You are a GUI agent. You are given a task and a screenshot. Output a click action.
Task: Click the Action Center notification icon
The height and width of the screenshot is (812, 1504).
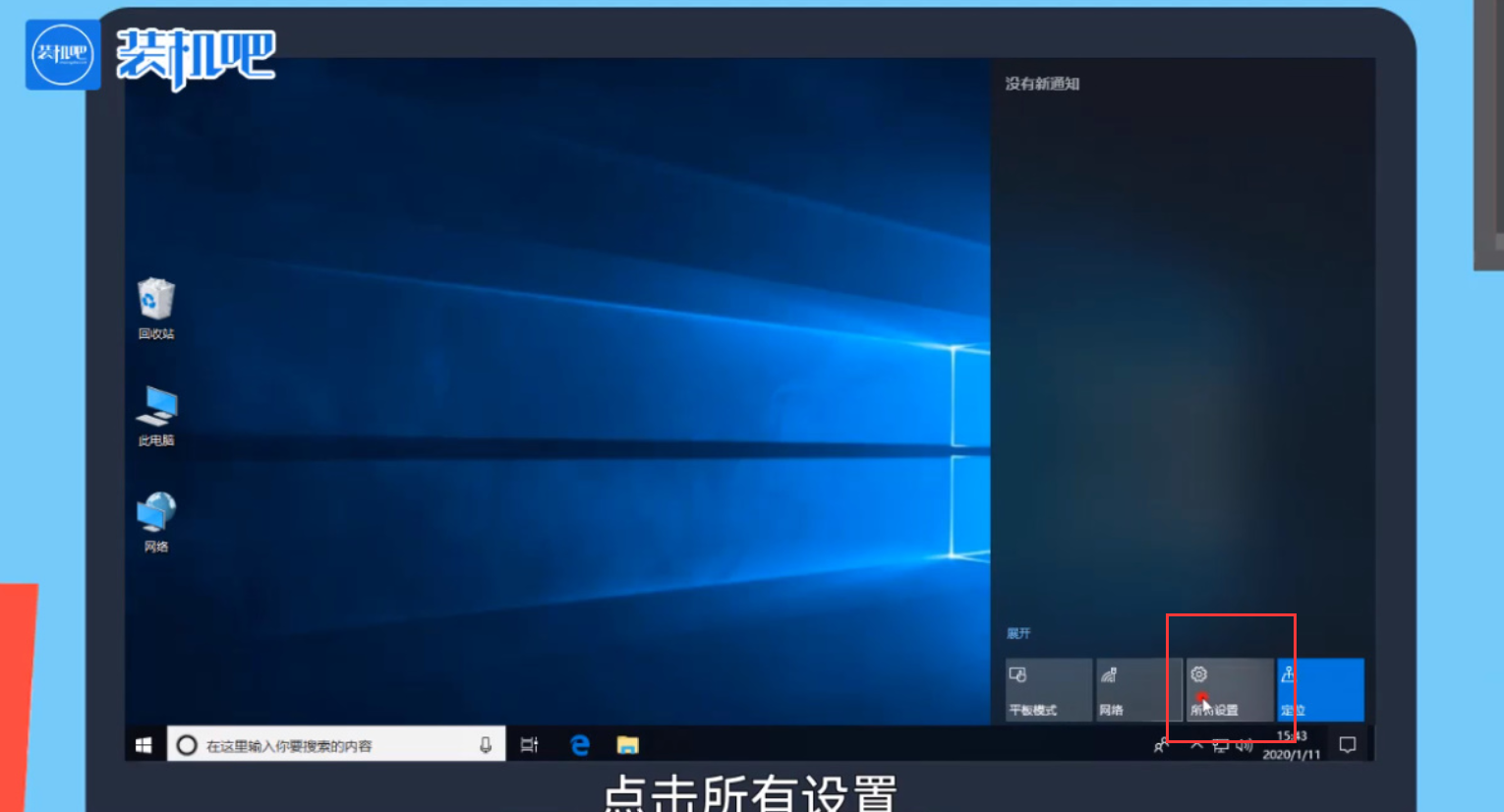(x=1348, y=745)
